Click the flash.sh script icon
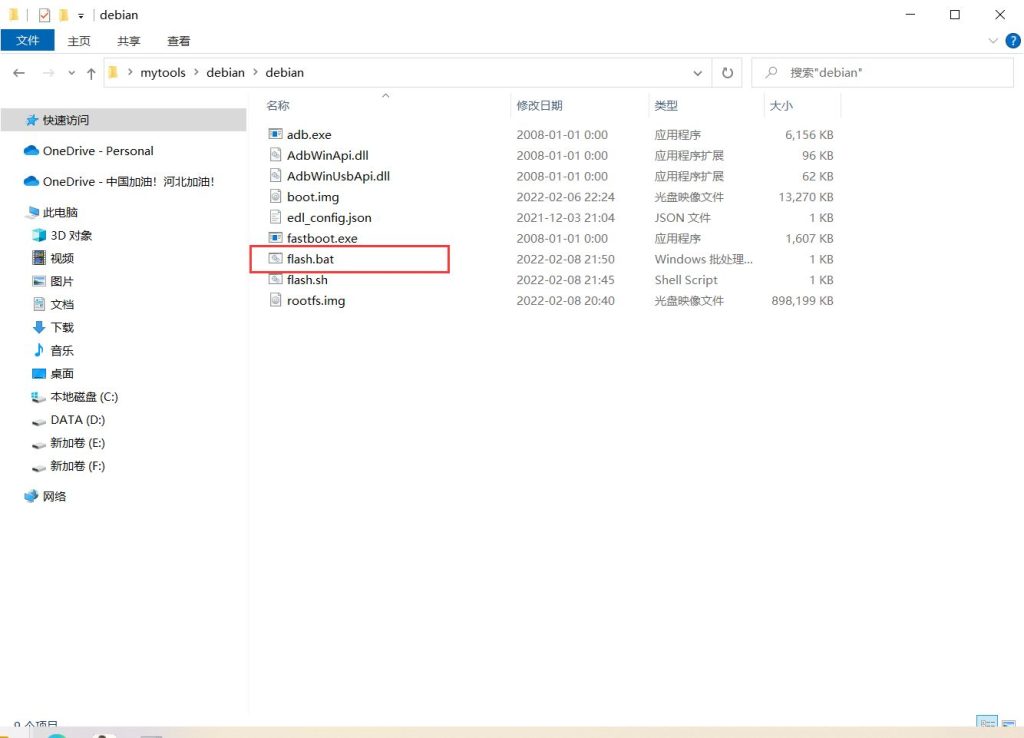The height and width of the screenshot is (738, 1024). (276, 280)
